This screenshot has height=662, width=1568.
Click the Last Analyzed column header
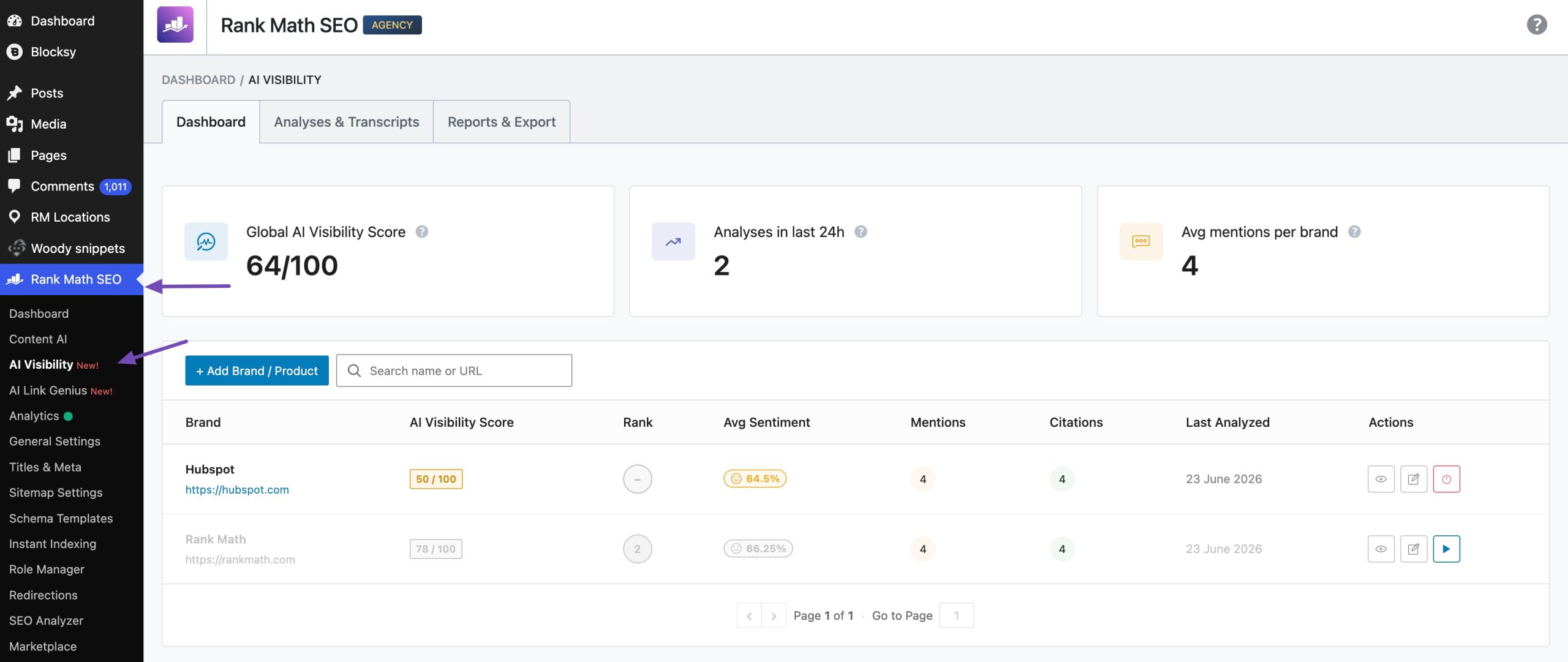pyautogui.click(x=1227, y=422)
